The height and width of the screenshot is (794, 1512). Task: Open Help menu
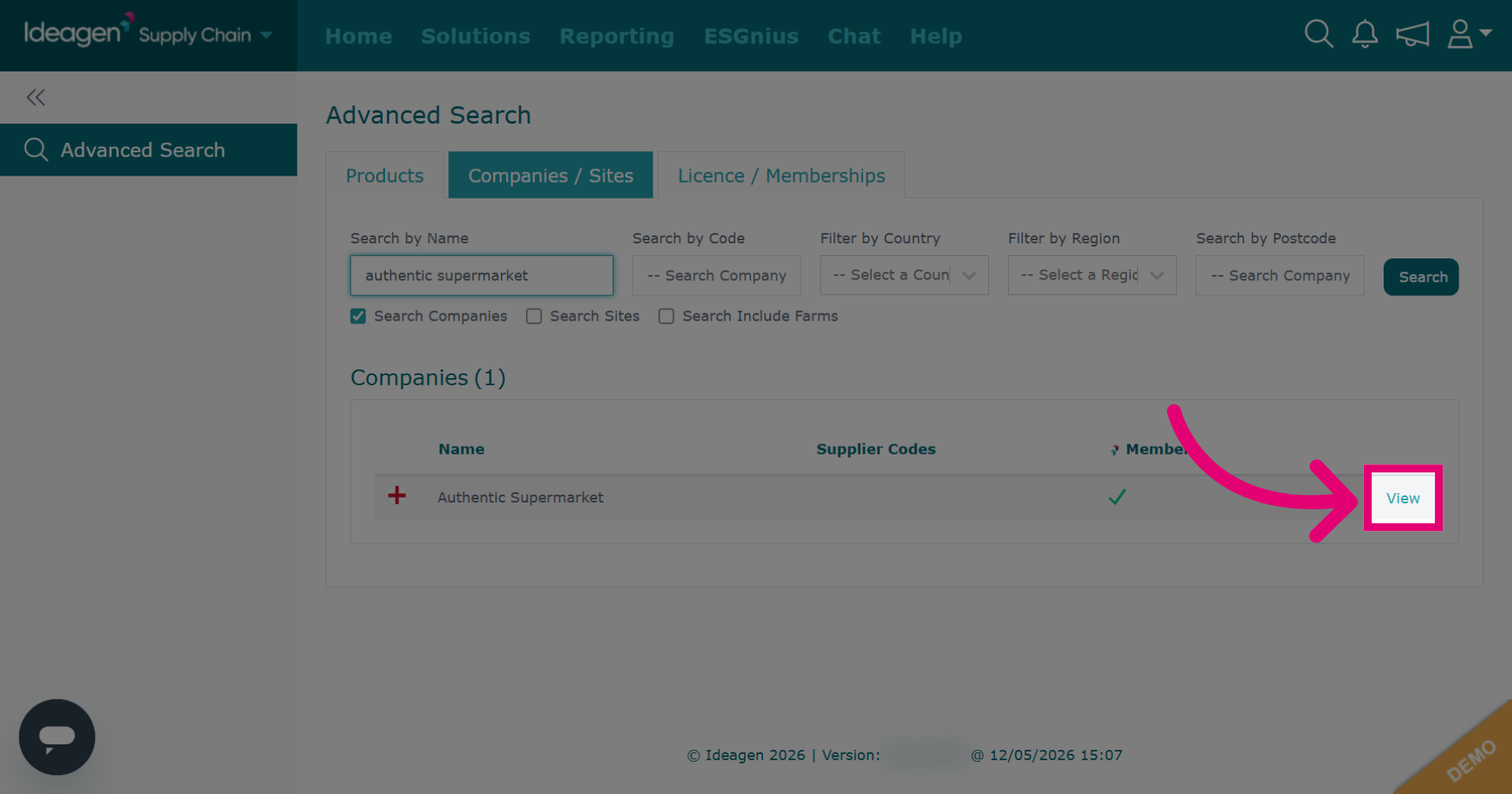[936, 36]
